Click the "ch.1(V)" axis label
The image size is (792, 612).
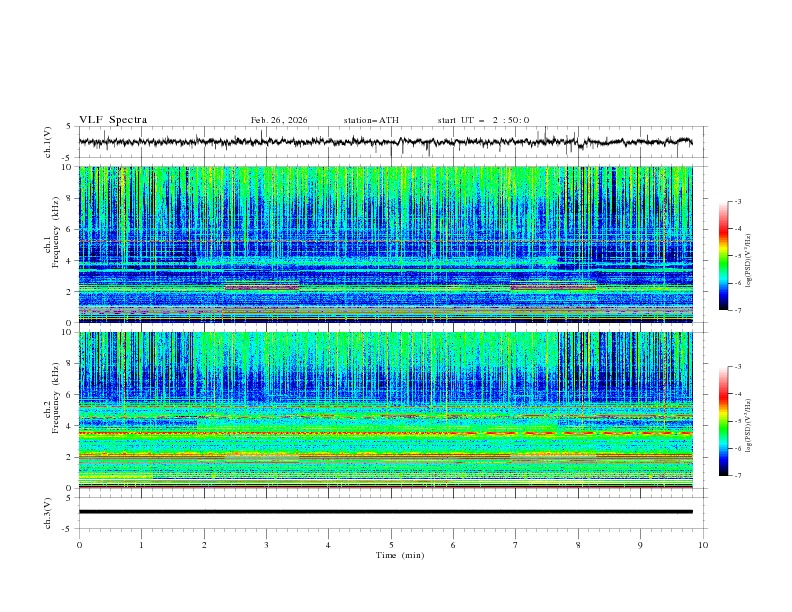pyautogui.click(x=48, y=142)
